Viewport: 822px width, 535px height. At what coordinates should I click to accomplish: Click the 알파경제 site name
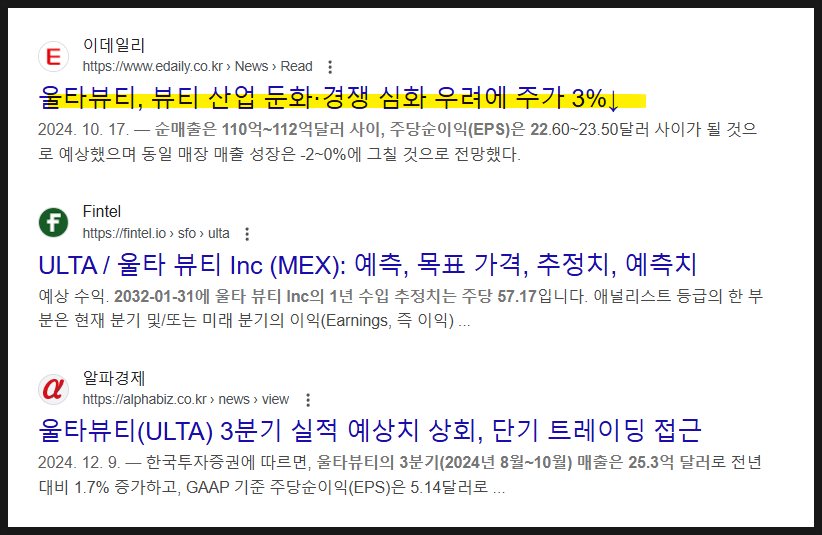tap(114, 378)
